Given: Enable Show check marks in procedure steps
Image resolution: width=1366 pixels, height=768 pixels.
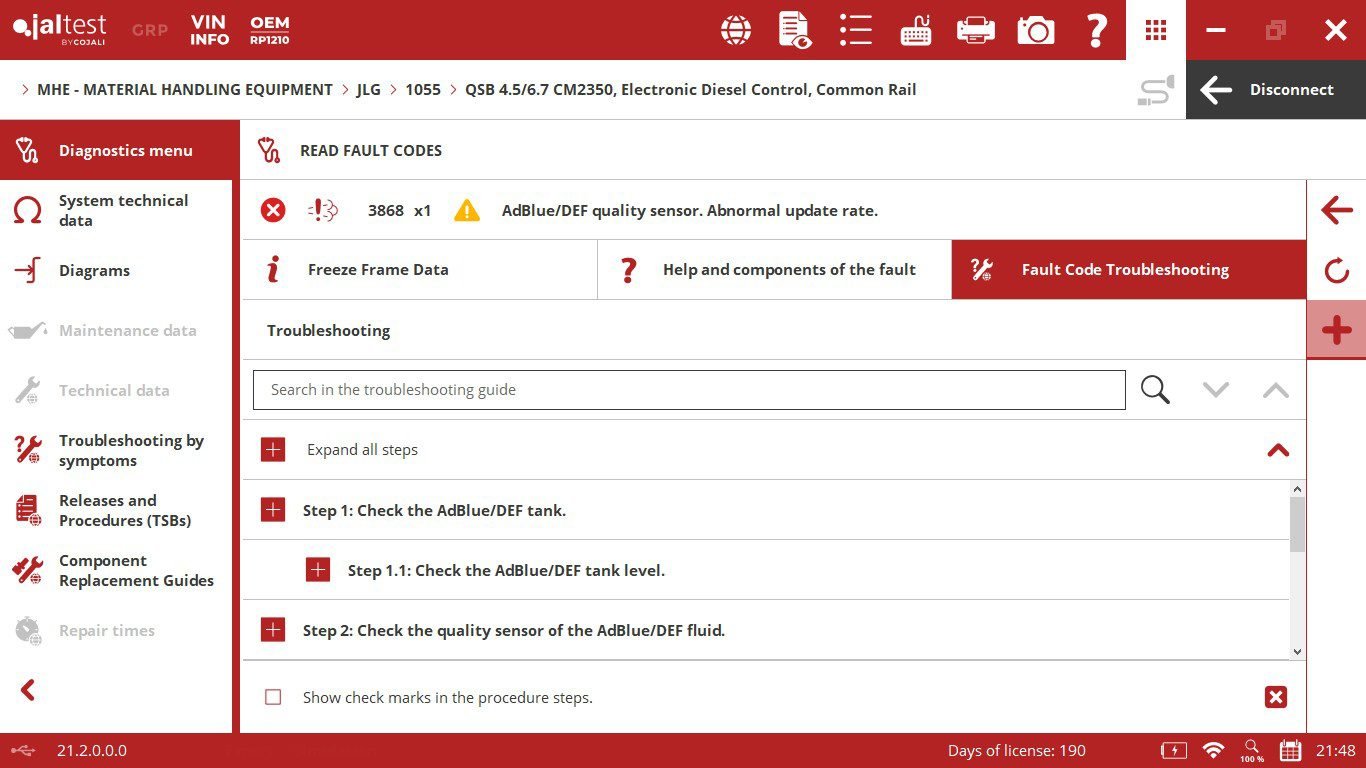Looking at the screenshot, I should pyautogui.click(x=273, y=697).
